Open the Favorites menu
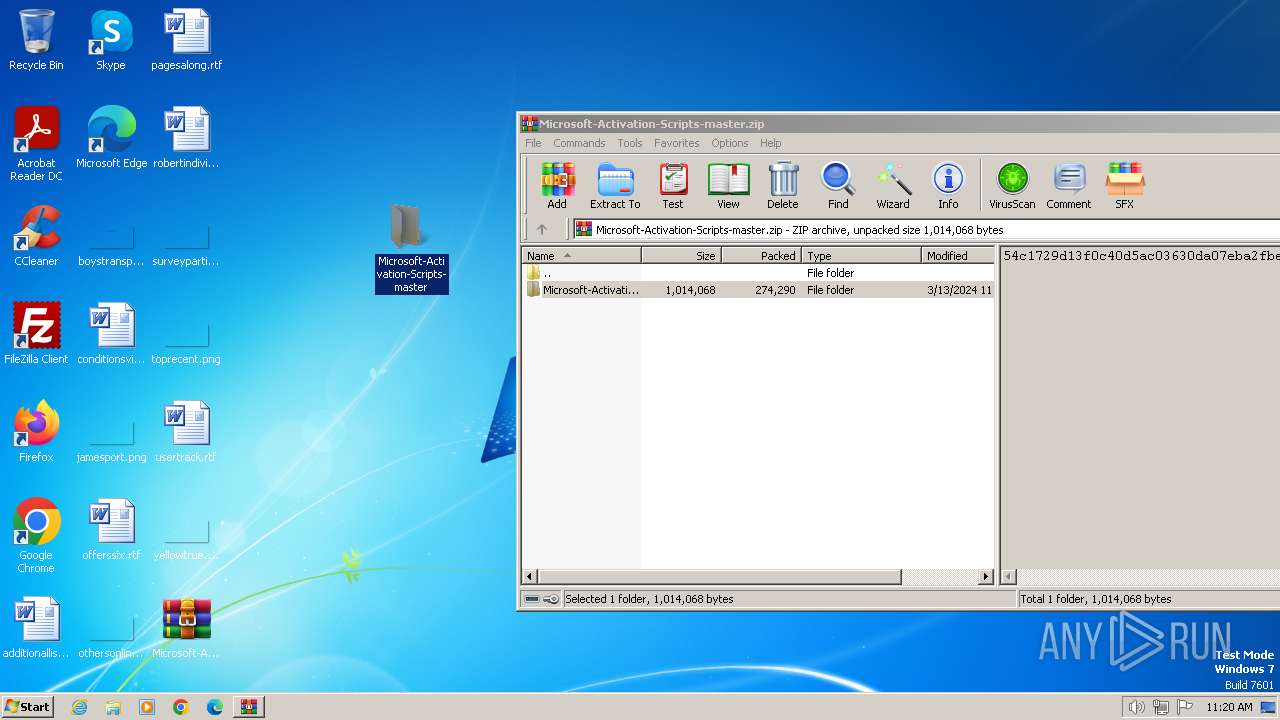This screenshot has width=1280, height=720. pos(677,143)
